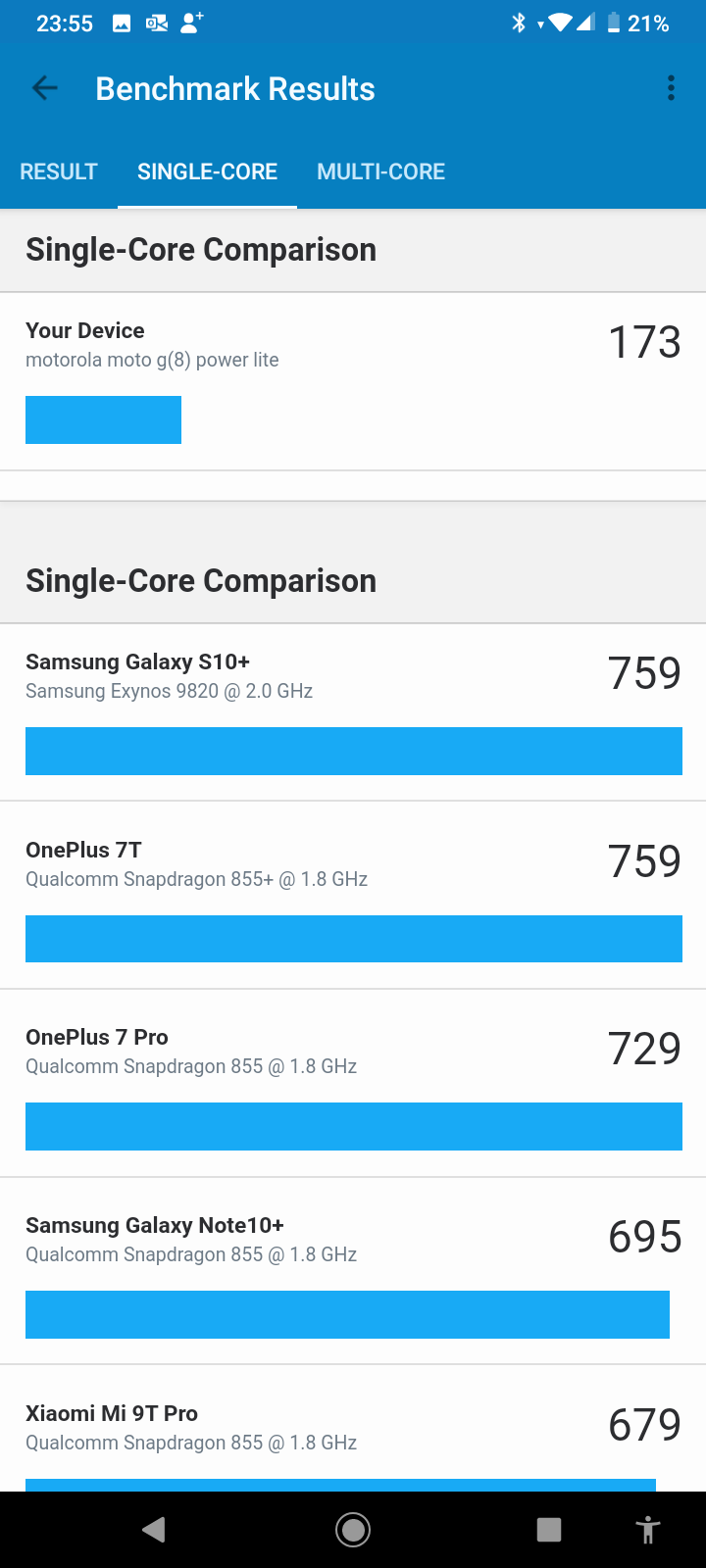Tap the image notification icon
The width and height of the screenshot is (706, 1568).
[122, 24]
